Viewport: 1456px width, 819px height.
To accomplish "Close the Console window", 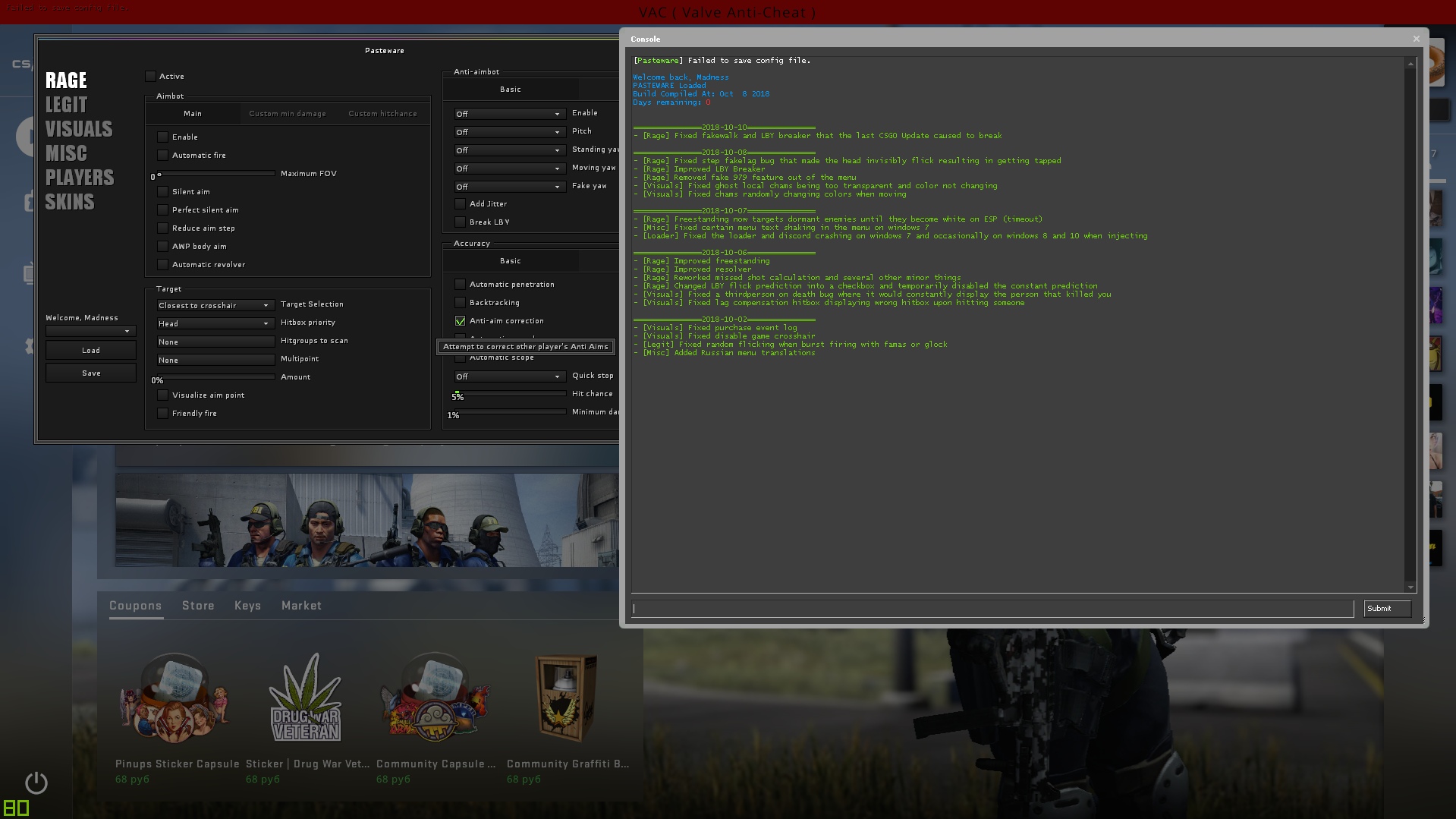I will pos(1416,39).
